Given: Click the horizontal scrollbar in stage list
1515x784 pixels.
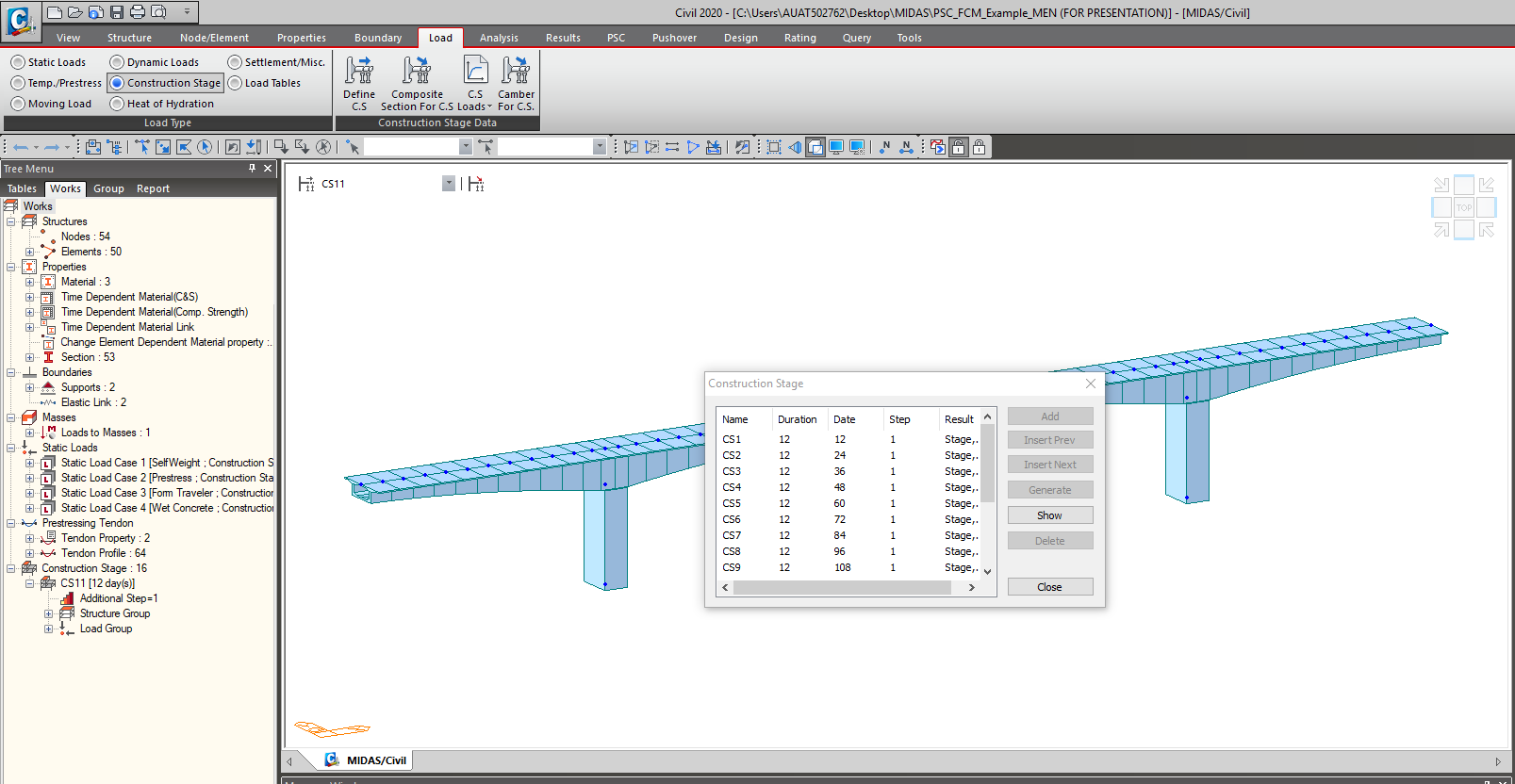Looking at the screenshot, I should [x=841, y=588].
